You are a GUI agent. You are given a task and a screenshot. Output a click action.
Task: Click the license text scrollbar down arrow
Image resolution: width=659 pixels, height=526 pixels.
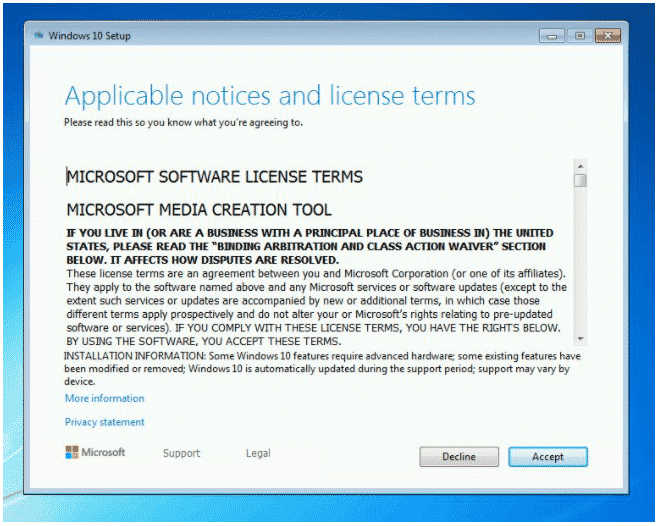pyautogui.click(x=580, y=339)
